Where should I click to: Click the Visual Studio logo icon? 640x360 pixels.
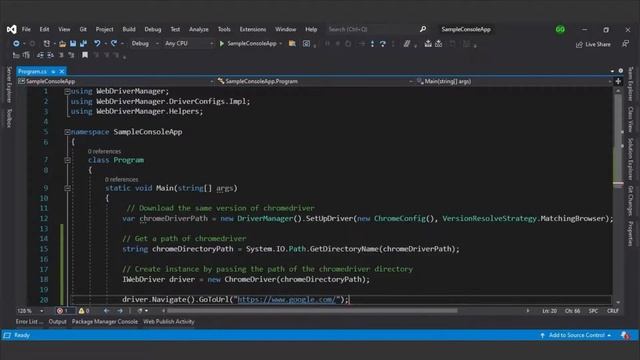pyautogui.click(x=11, y=29)
